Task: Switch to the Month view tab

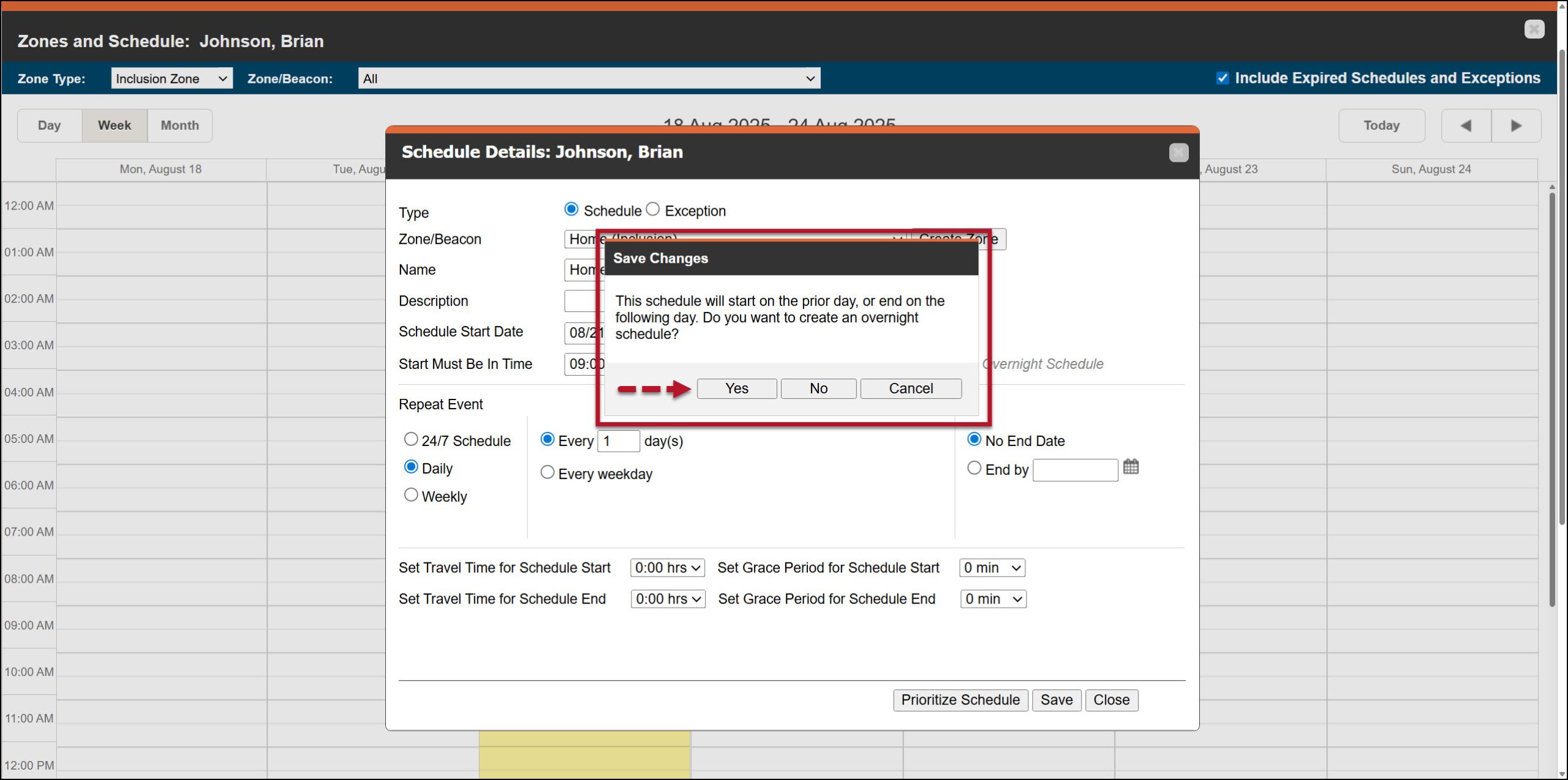Action: click(x=179, y=126)
